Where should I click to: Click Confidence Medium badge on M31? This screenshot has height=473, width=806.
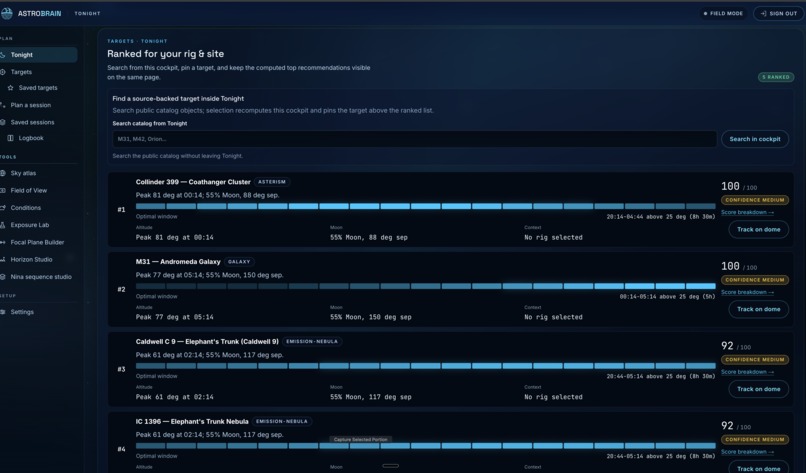pyautogui.click(x=755, y=280)
